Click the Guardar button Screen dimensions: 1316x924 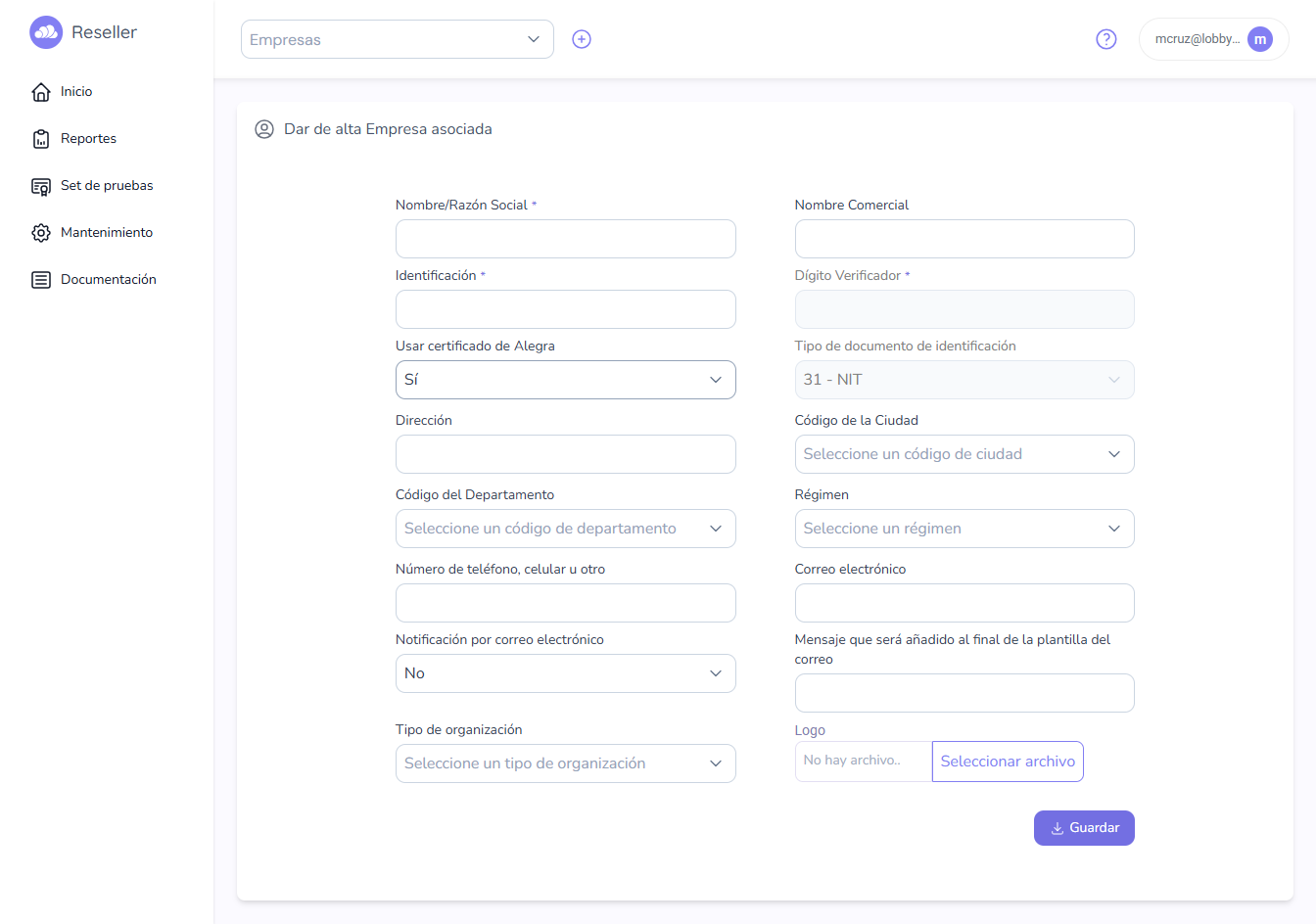point(1084,828)
